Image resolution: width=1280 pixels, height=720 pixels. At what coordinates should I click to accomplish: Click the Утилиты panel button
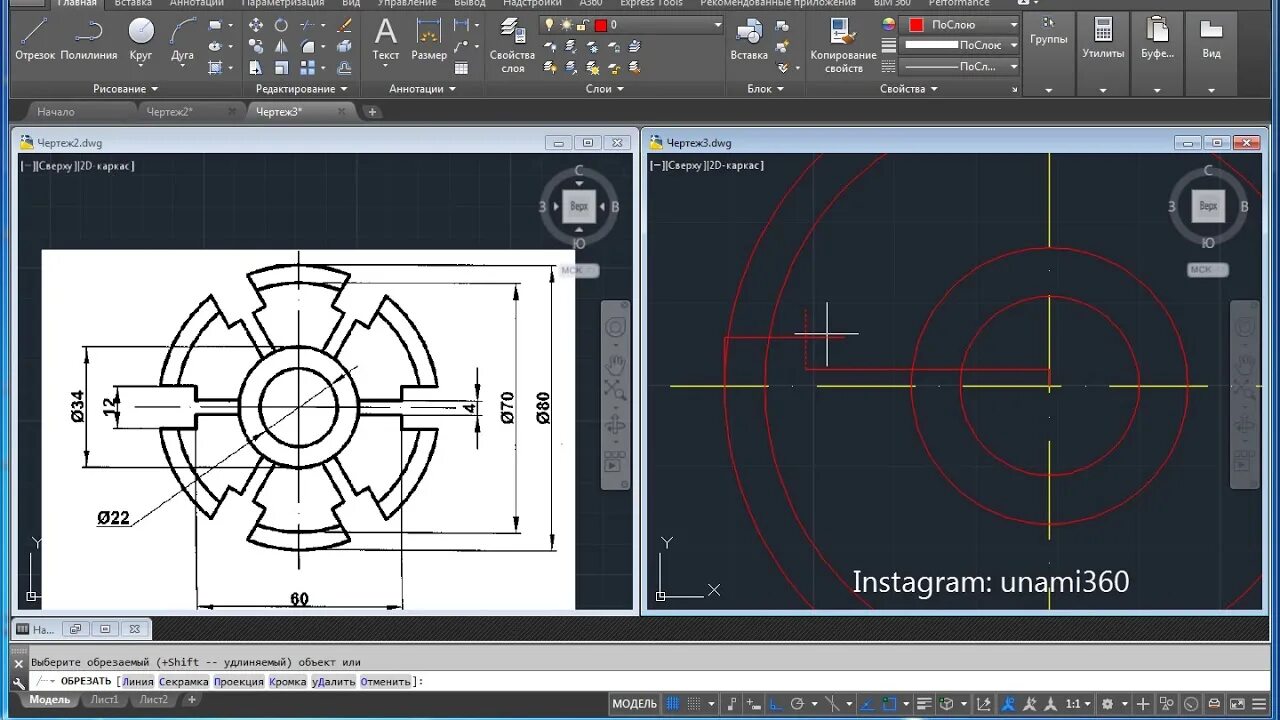[1103, 55]
